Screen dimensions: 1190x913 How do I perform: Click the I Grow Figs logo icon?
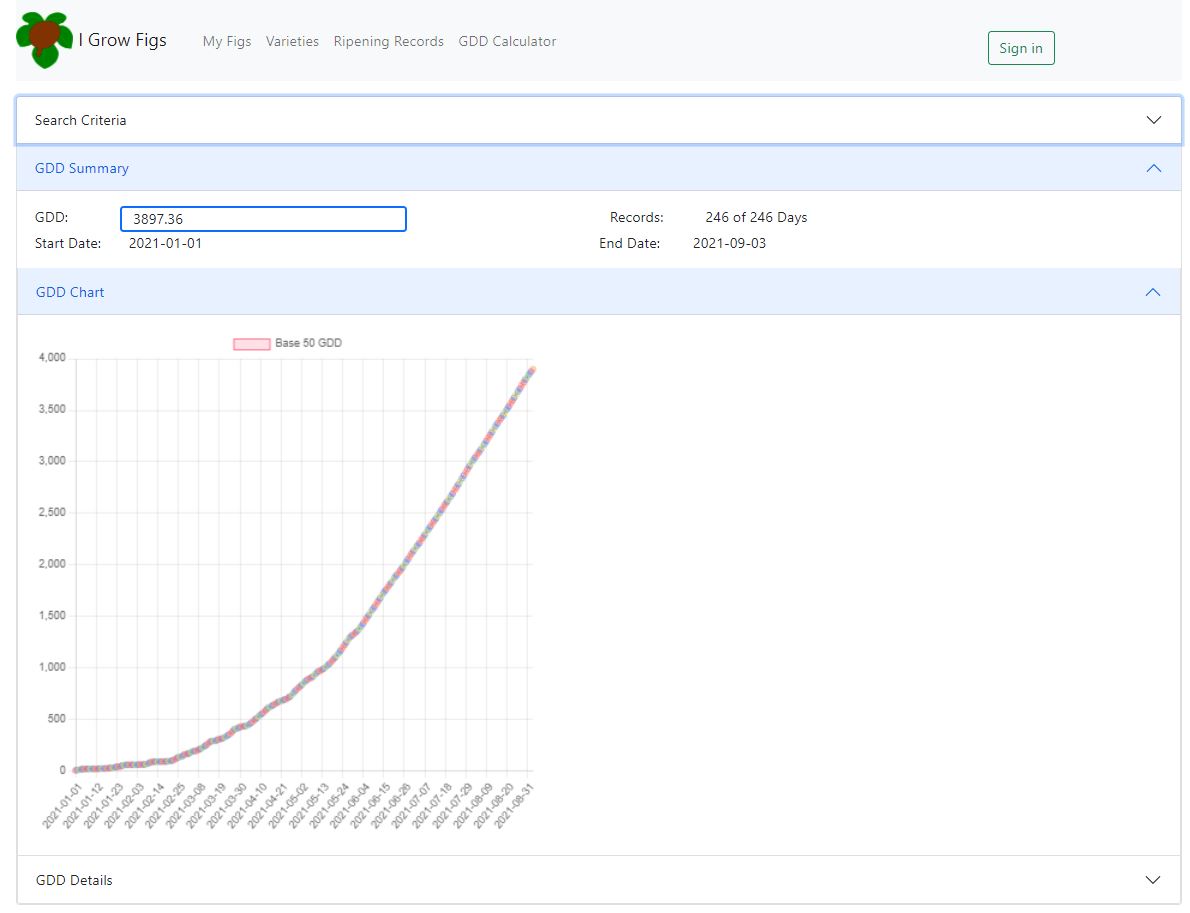[40, 40]
